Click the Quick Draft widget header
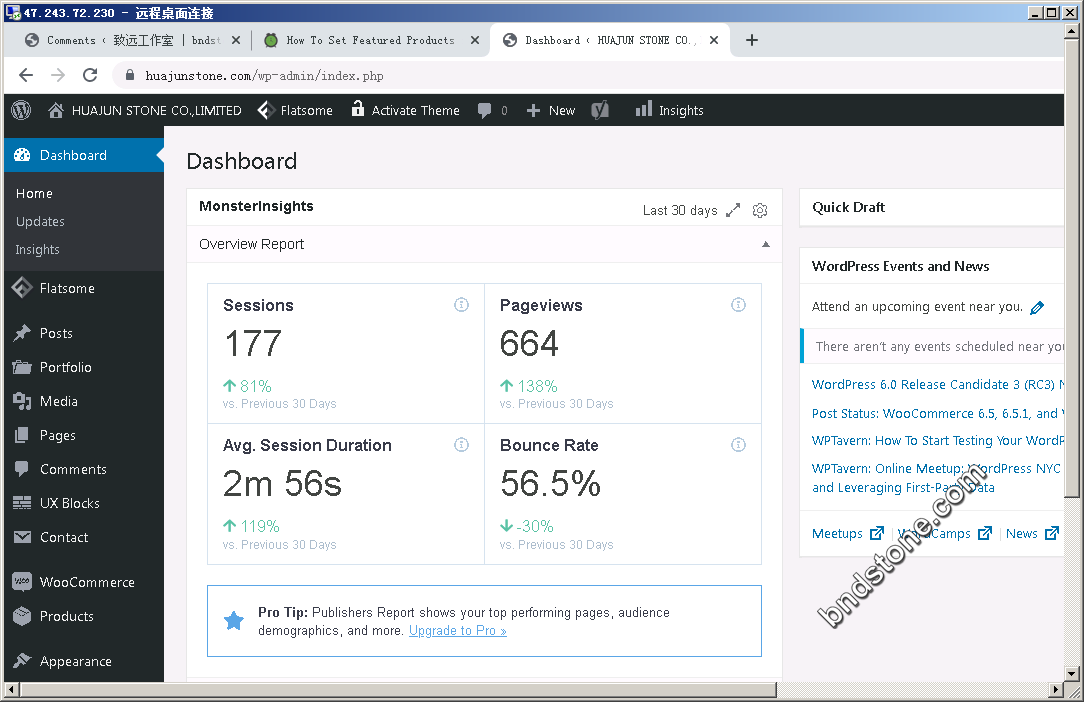 pos(931,207)
